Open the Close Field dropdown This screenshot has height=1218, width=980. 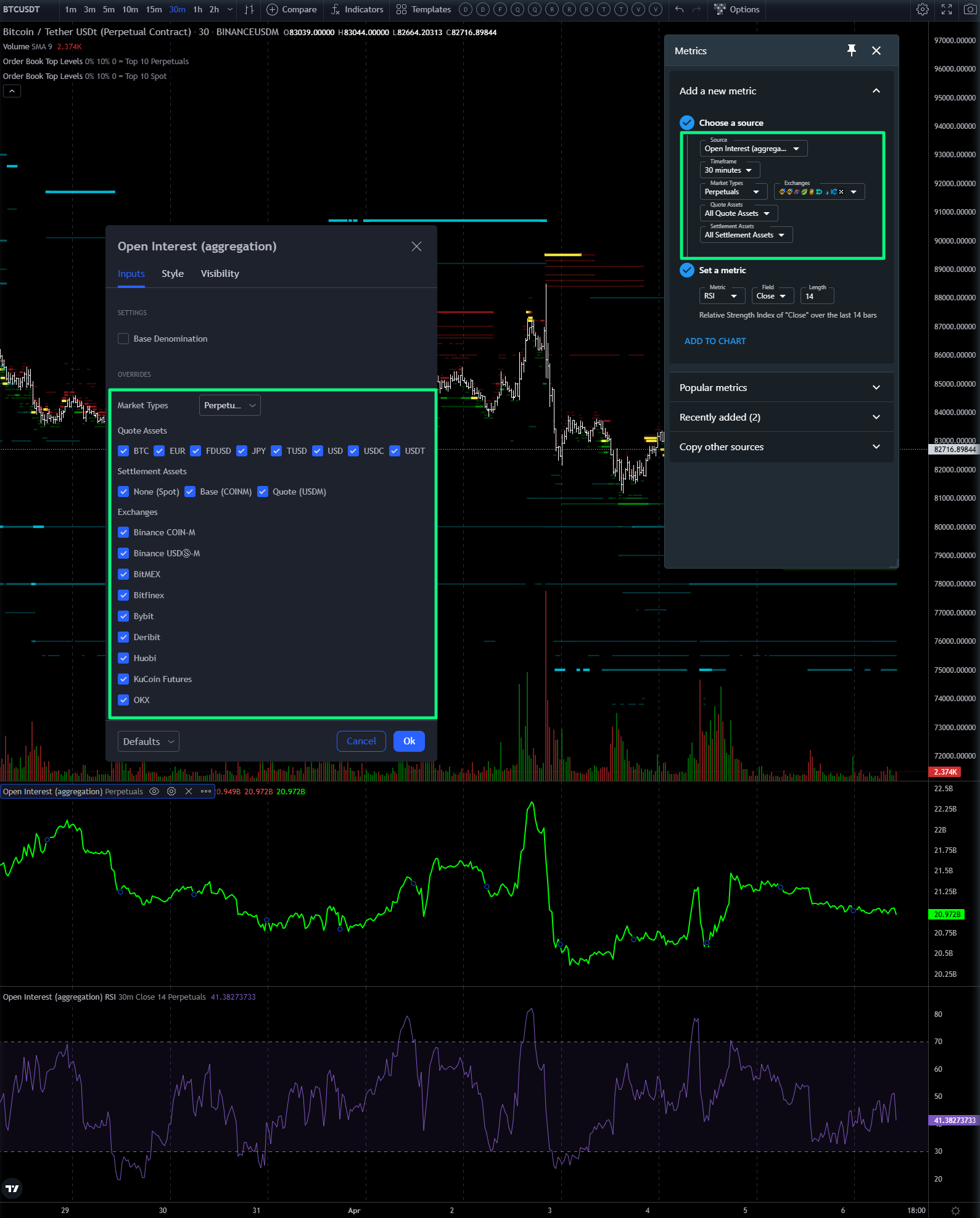pos(773,296)
